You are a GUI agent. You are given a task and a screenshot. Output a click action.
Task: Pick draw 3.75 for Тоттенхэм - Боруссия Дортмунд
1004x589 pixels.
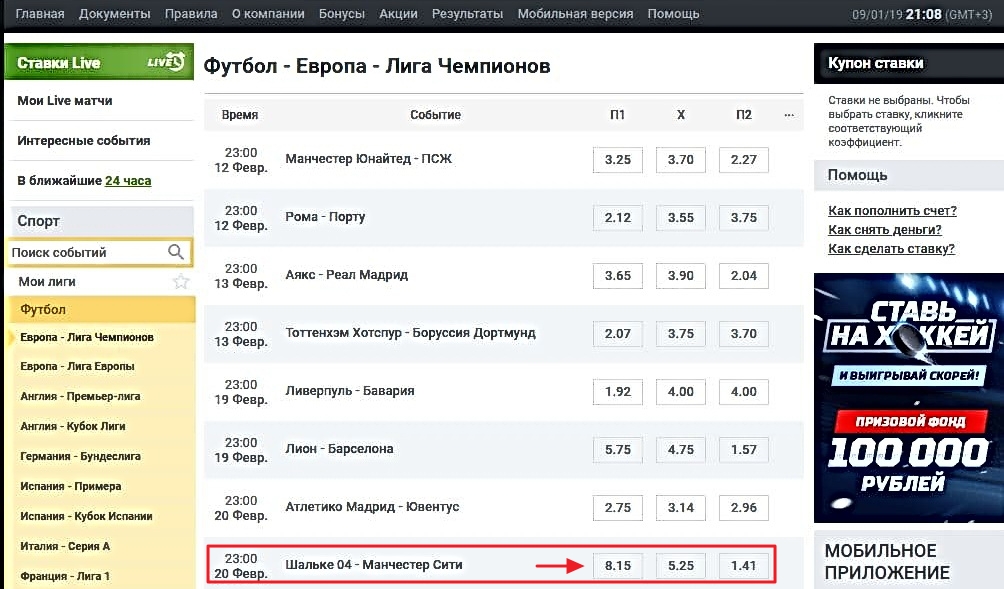(x=681, y=334)
